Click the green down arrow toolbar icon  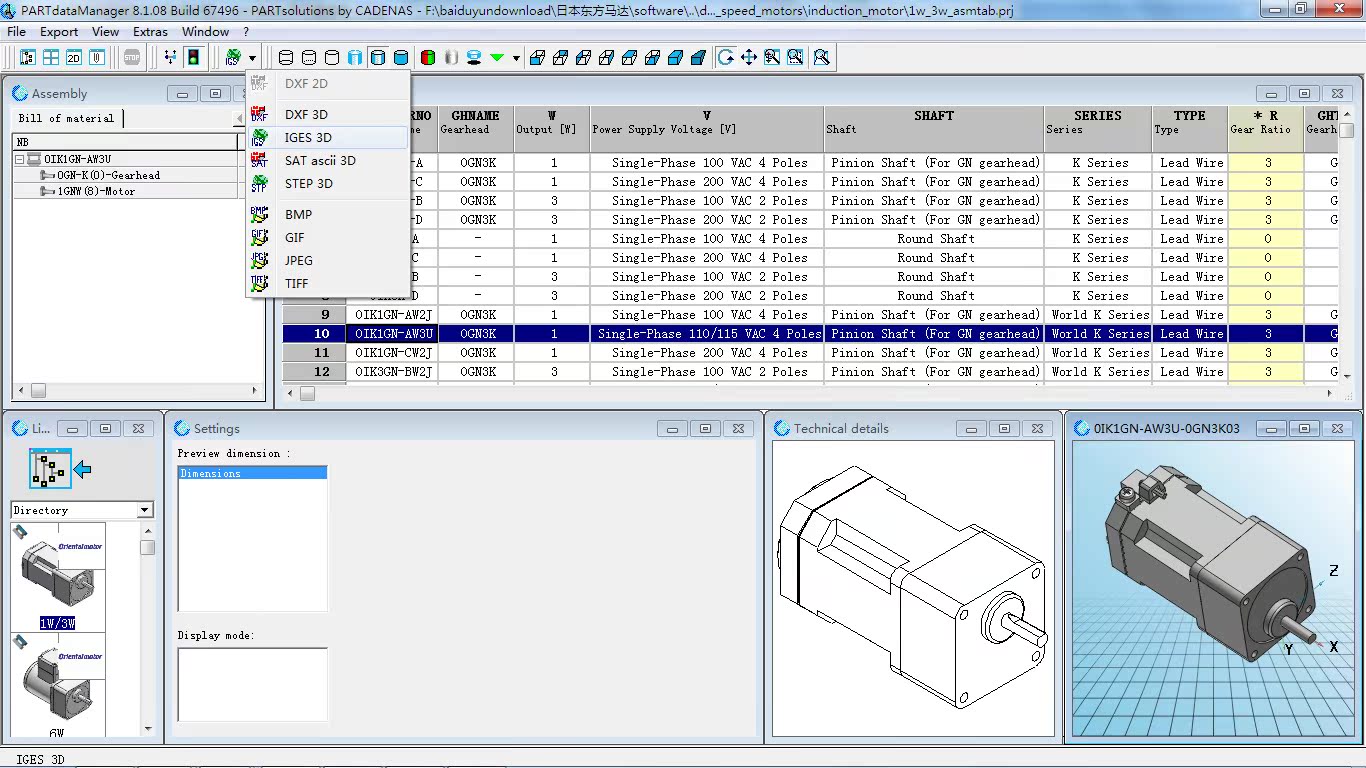point(497,57)
